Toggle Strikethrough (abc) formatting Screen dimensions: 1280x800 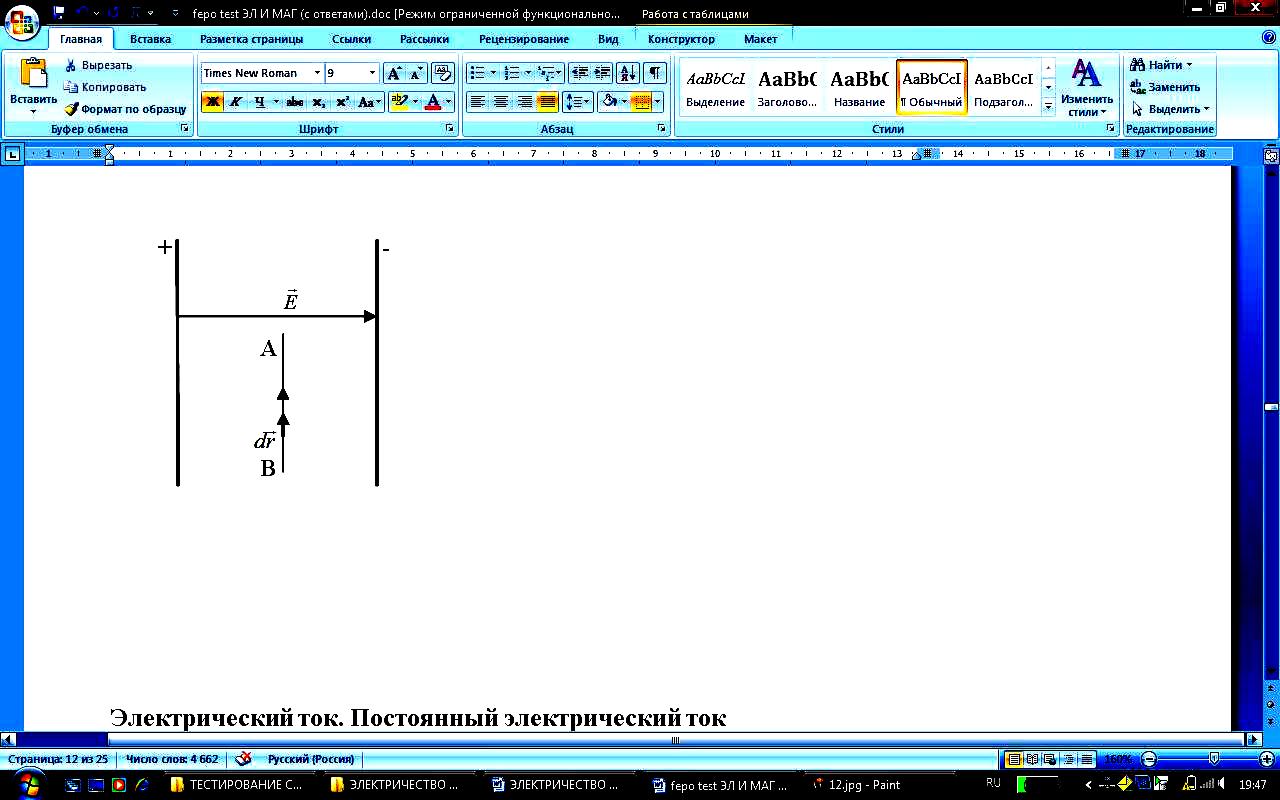(x=294, y=102)
